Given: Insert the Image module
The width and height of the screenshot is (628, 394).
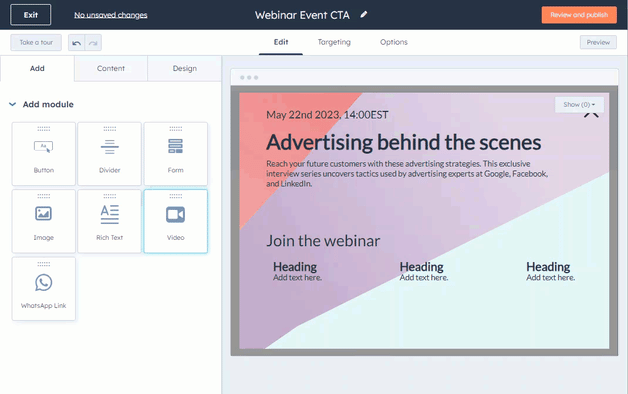Looking at the screenshot, I should click(x=44, y=221).
